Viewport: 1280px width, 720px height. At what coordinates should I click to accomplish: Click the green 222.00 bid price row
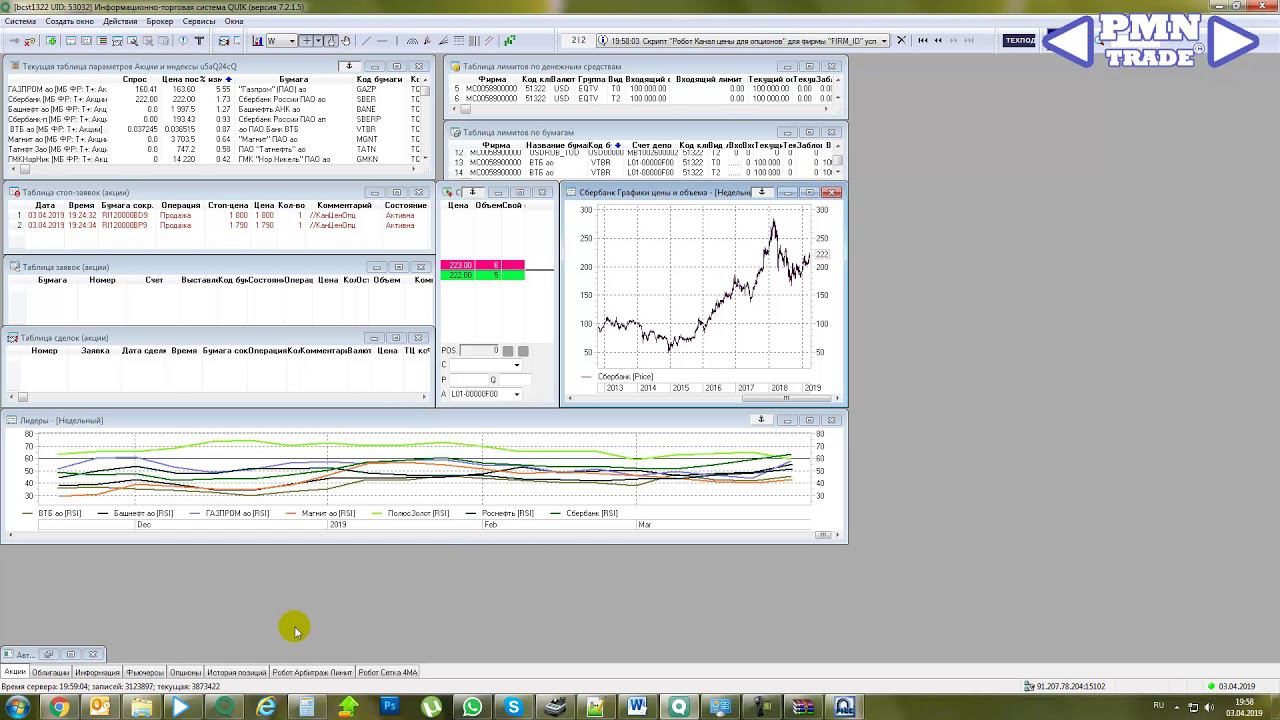[x=482, y=275]
